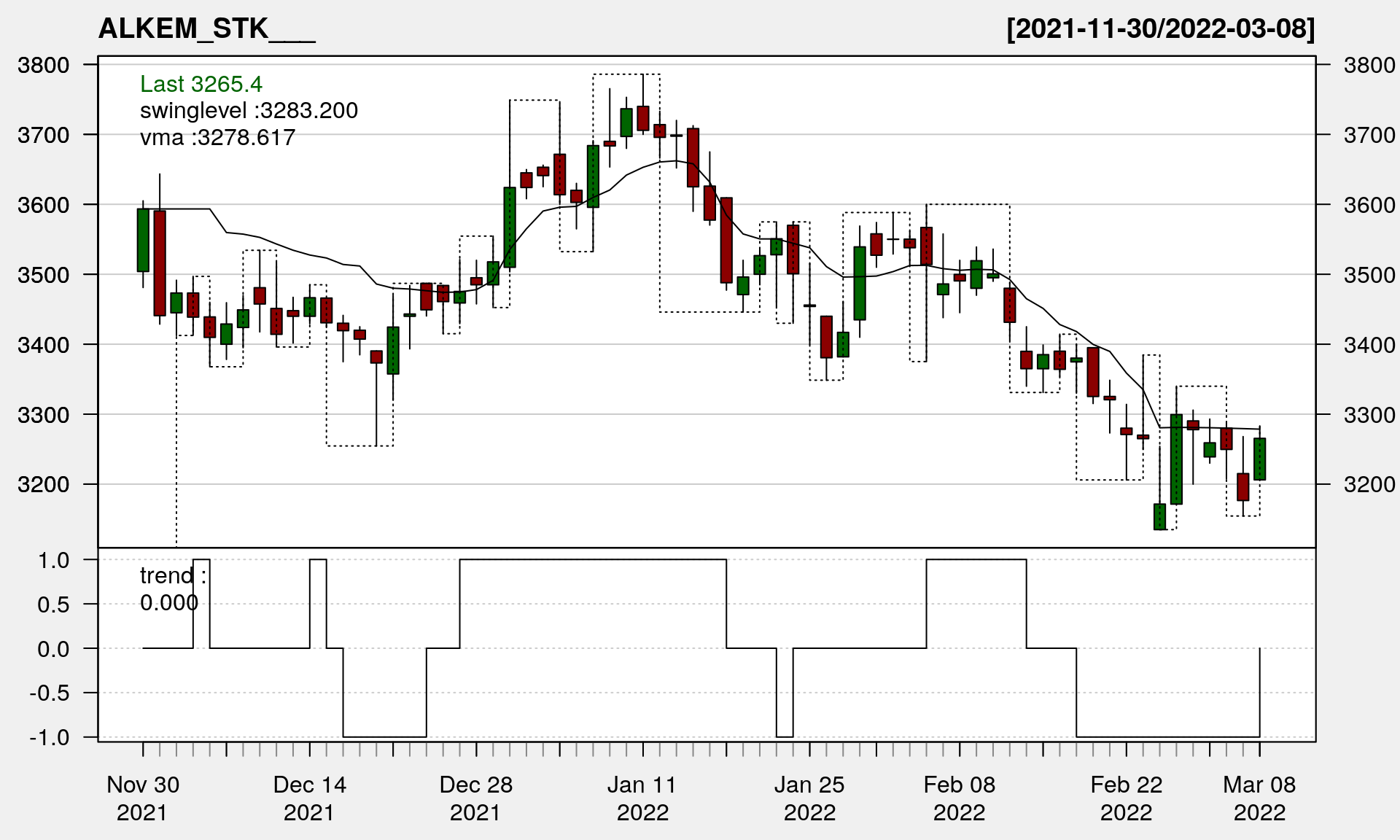This screenshot has height=840, width=1400.
Task: Click the 3200 right price axis label
Action: [1369, 484]
